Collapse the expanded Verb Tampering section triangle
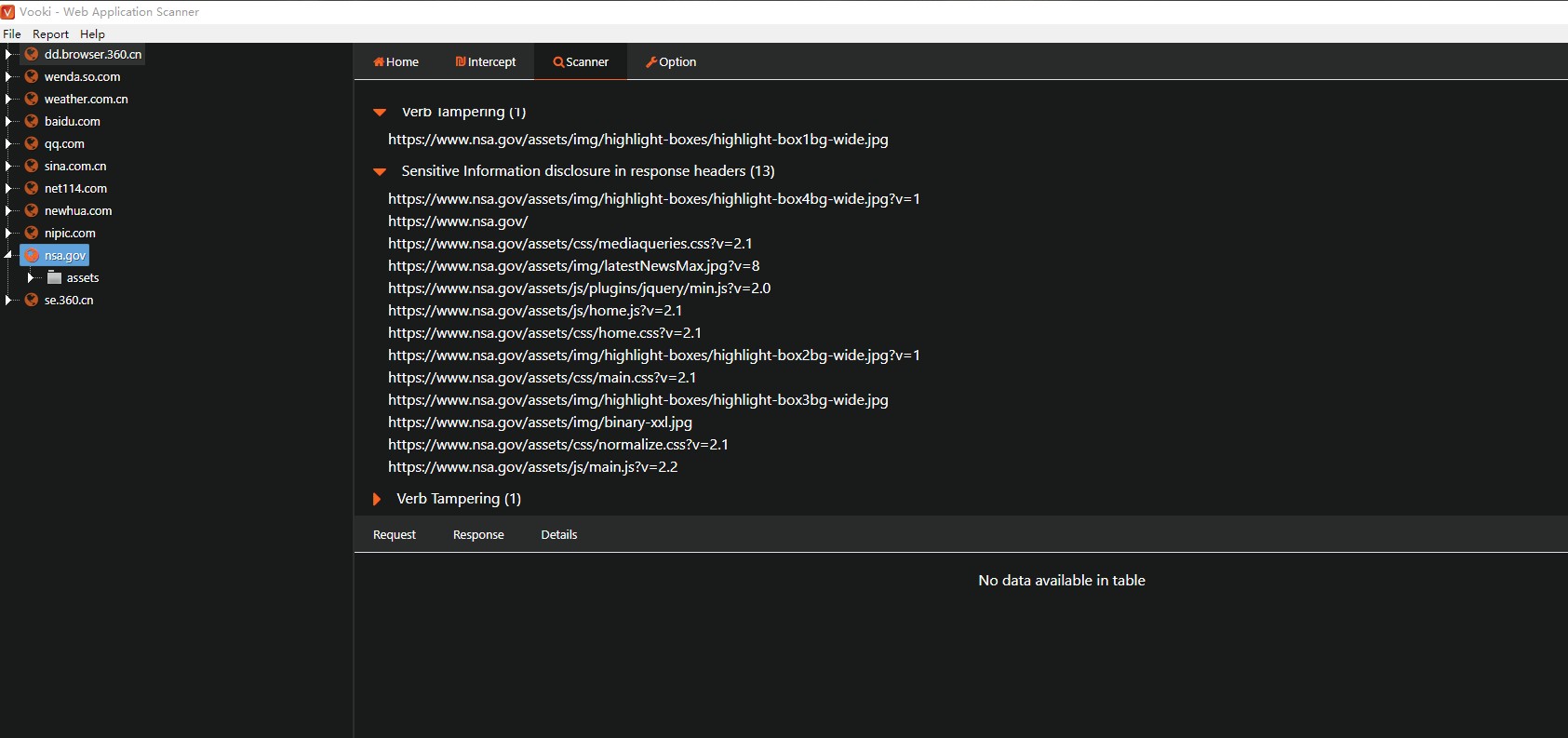Screen dimensions: 1568x738 380,112
